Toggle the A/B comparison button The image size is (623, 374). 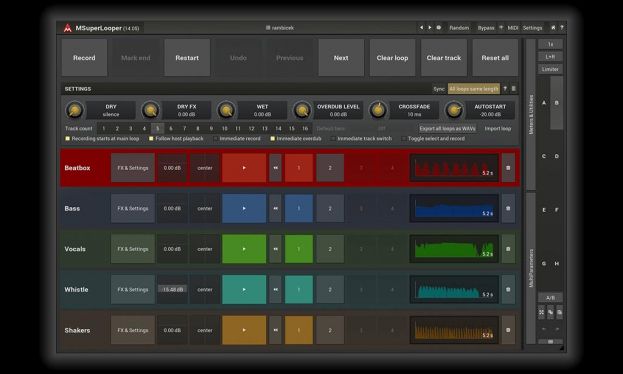click(550, 297)
